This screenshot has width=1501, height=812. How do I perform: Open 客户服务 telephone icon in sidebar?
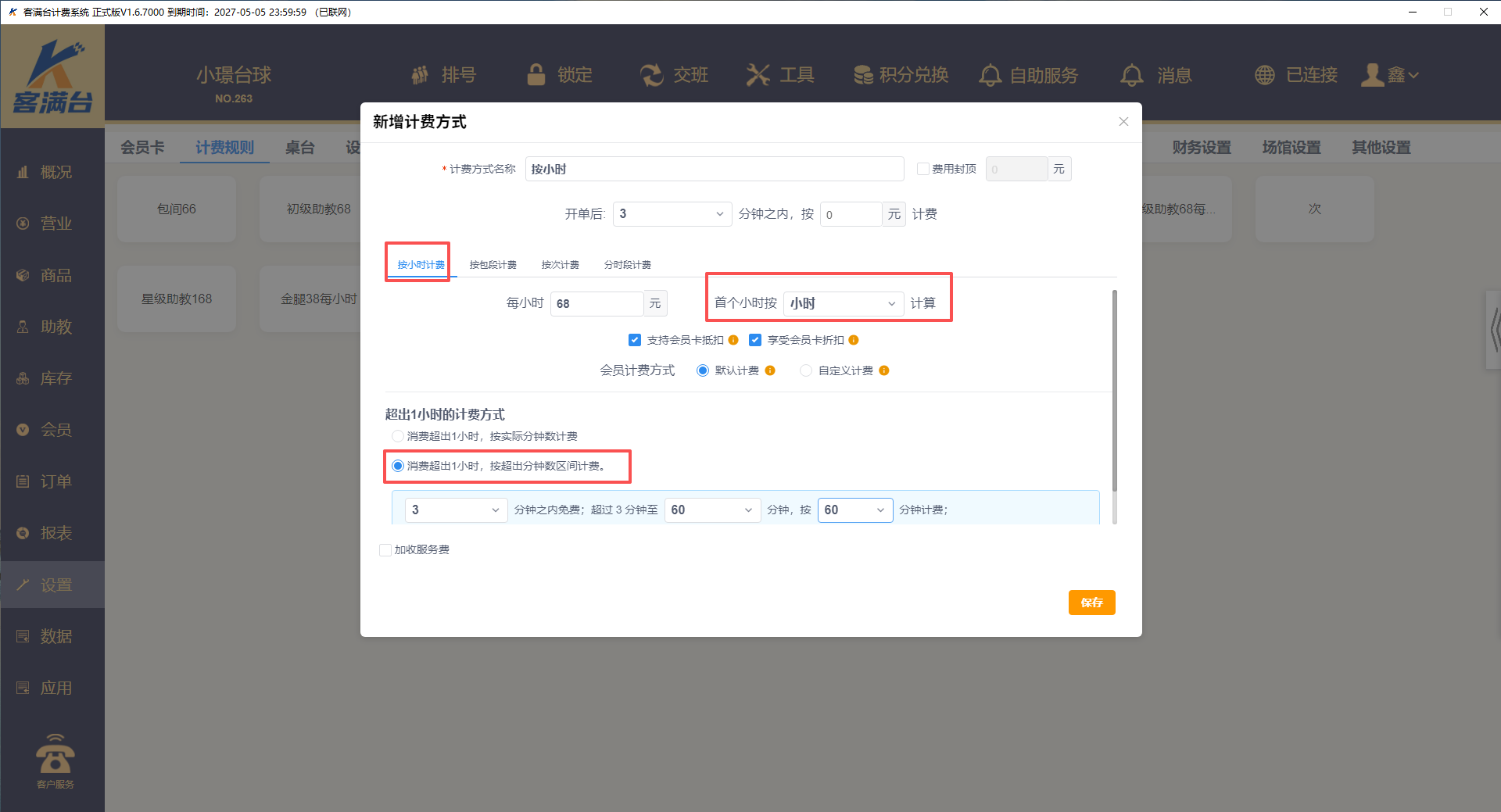coord(55,755)
